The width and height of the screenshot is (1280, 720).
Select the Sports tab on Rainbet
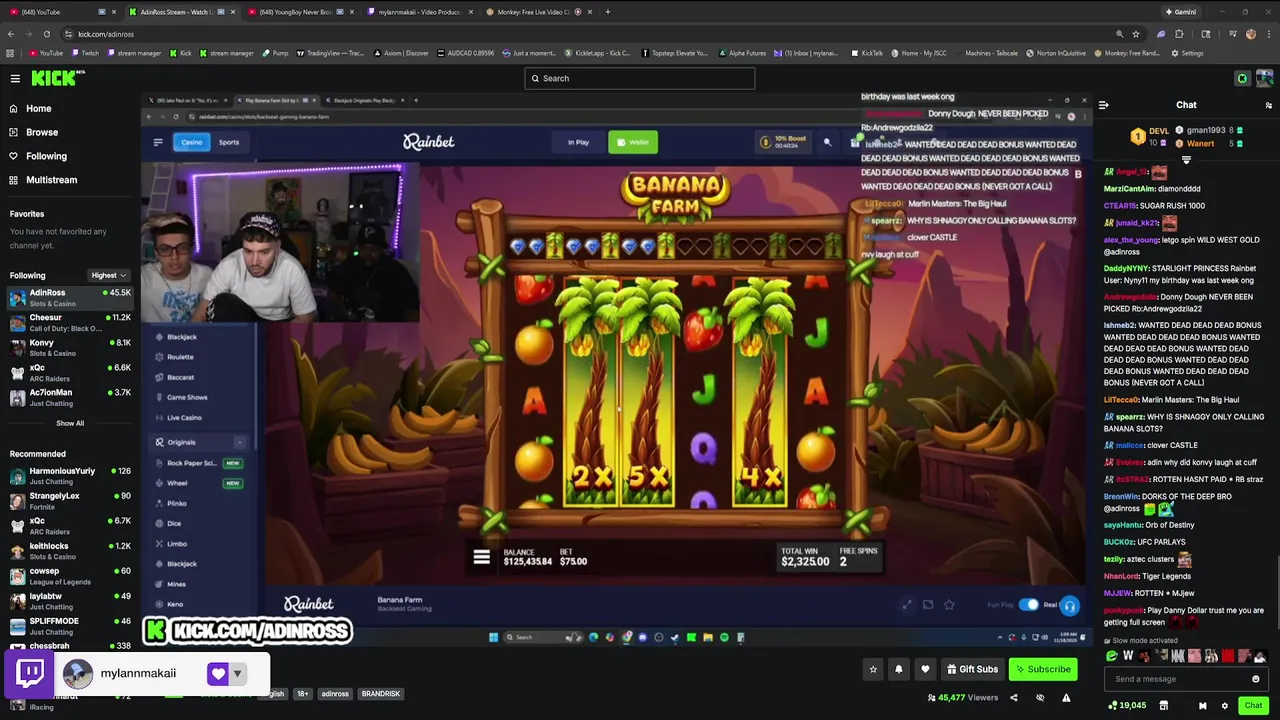click(229, 142)
